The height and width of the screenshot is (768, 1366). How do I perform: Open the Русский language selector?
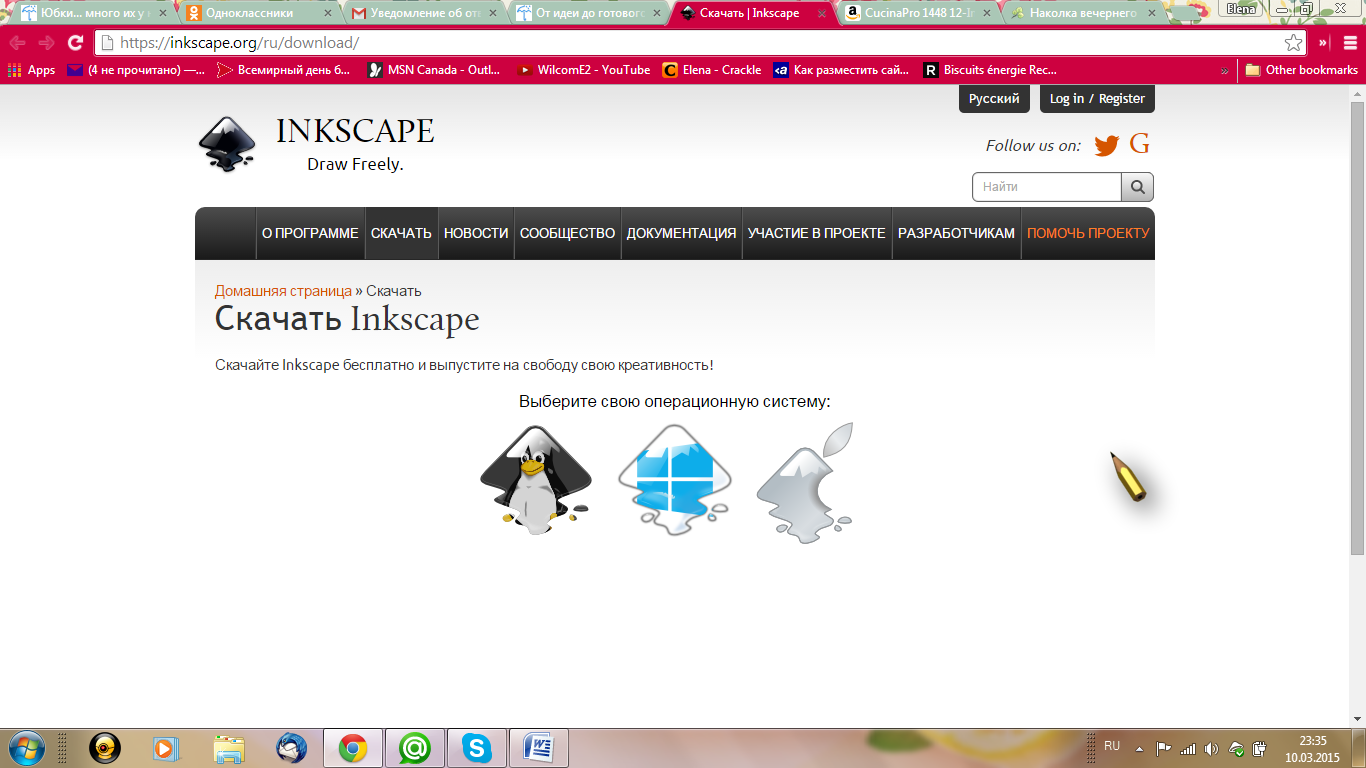click(x=994, y=99)
